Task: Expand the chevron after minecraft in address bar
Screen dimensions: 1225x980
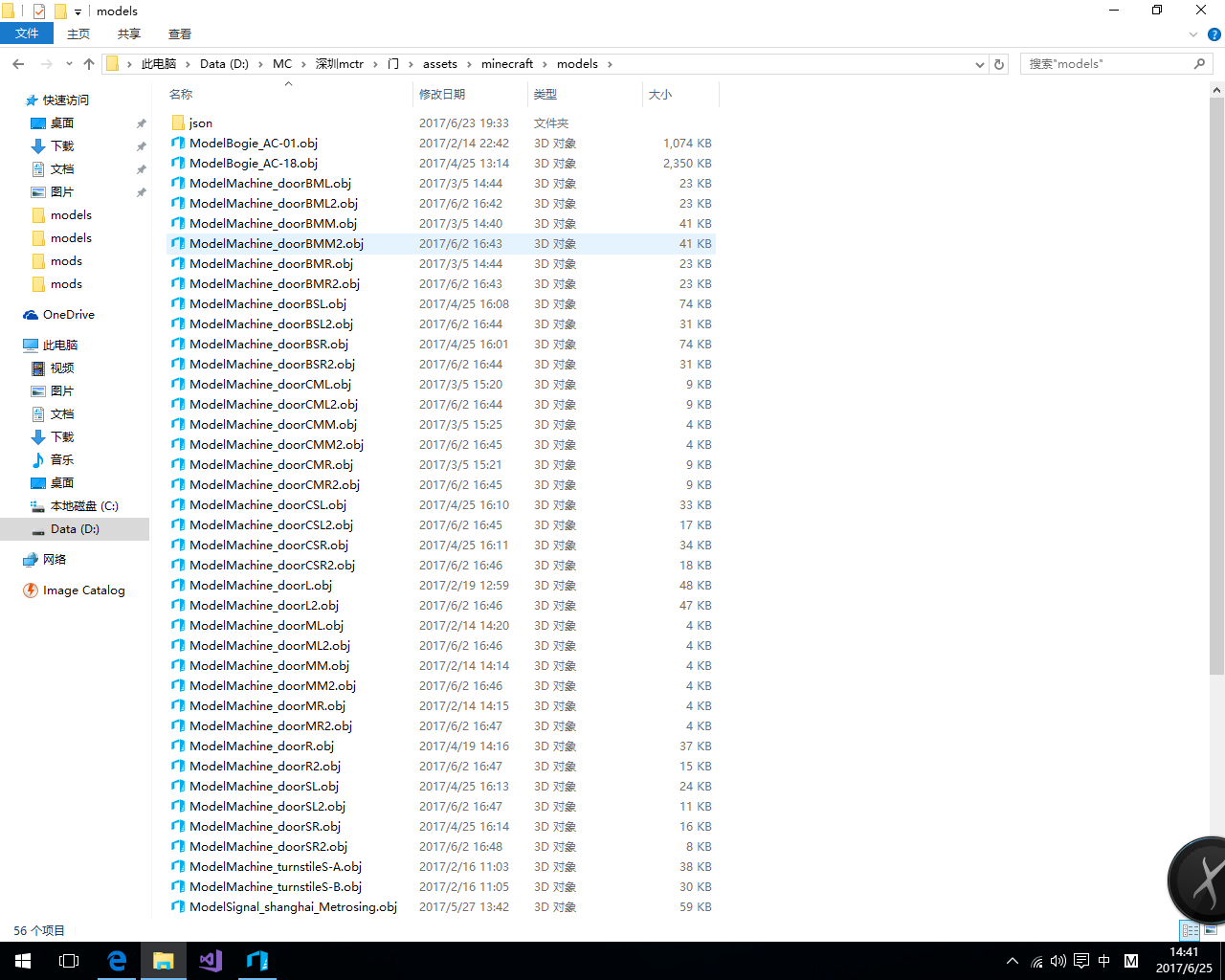Action: click(546, 64)
